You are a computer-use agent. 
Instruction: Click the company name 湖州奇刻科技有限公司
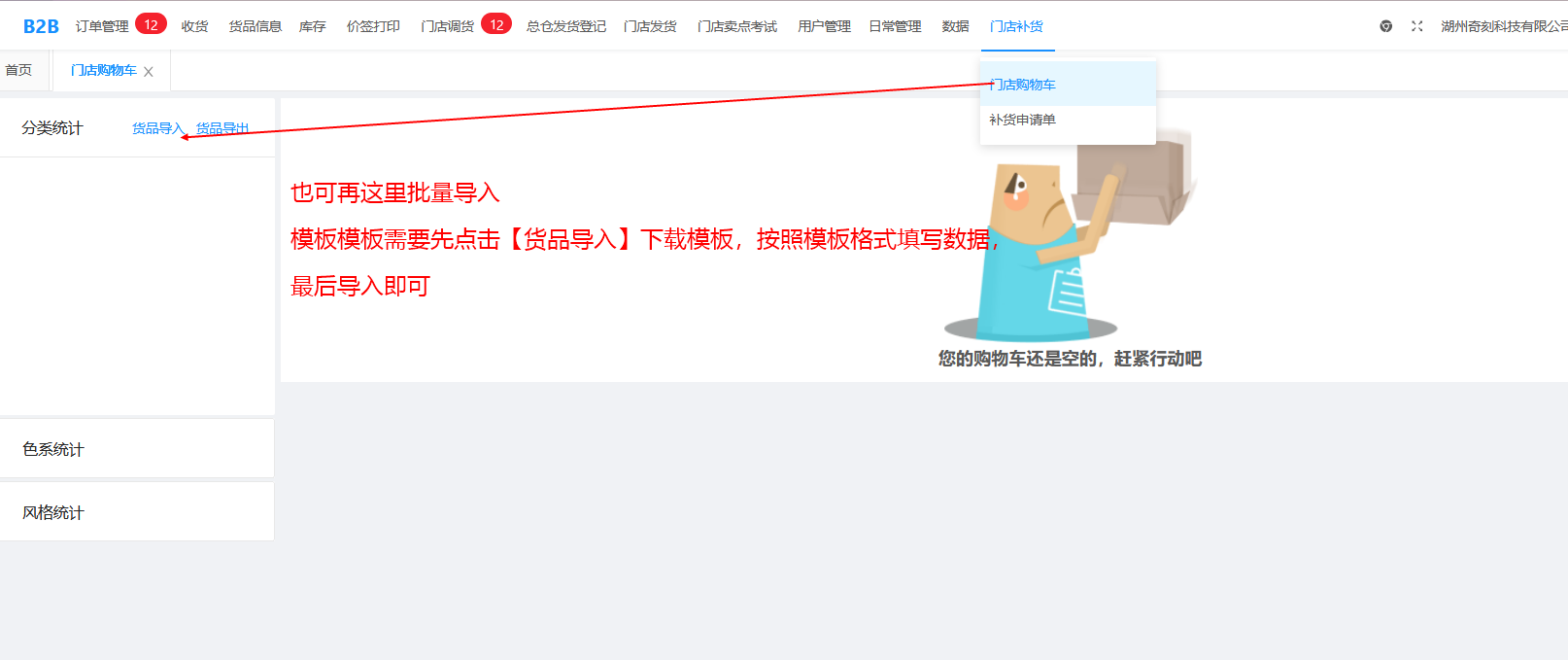[1503, 26]
